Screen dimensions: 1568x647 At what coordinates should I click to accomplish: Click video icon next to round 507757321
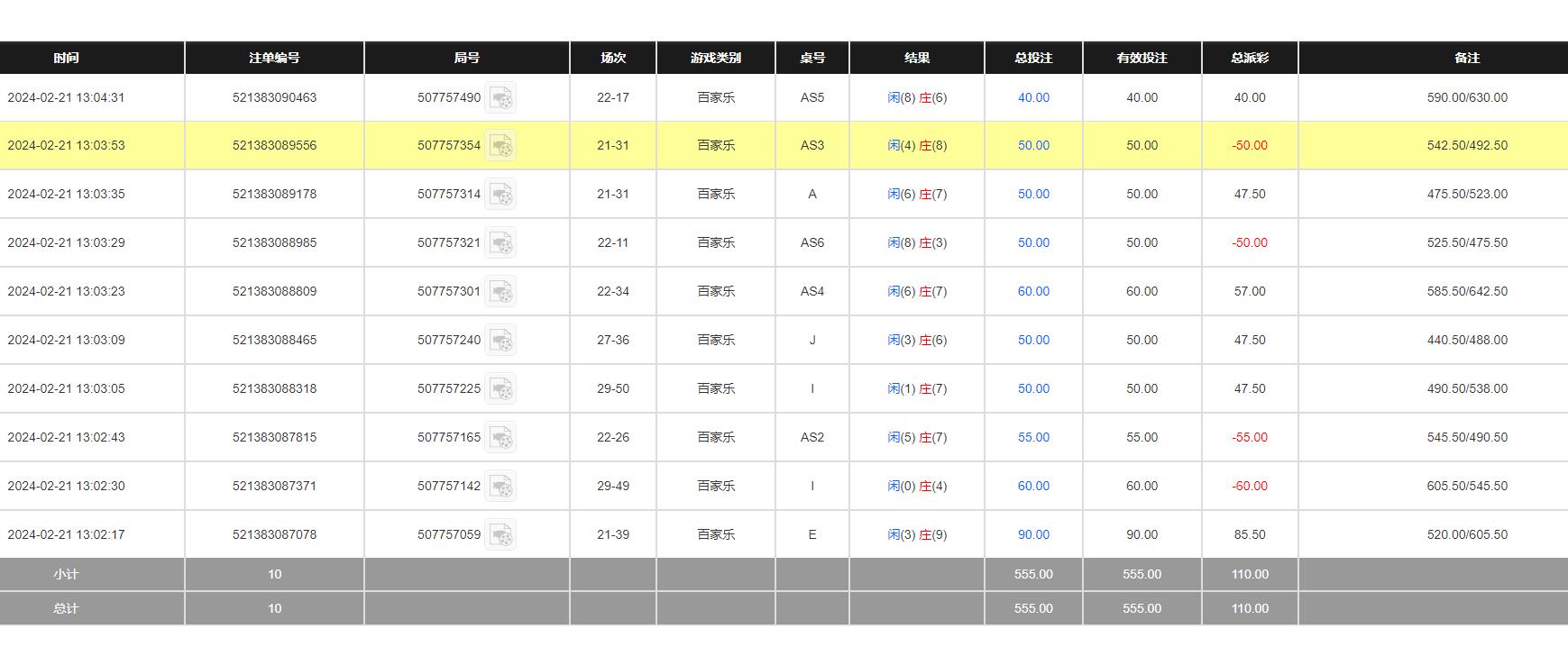click(500, 242)
